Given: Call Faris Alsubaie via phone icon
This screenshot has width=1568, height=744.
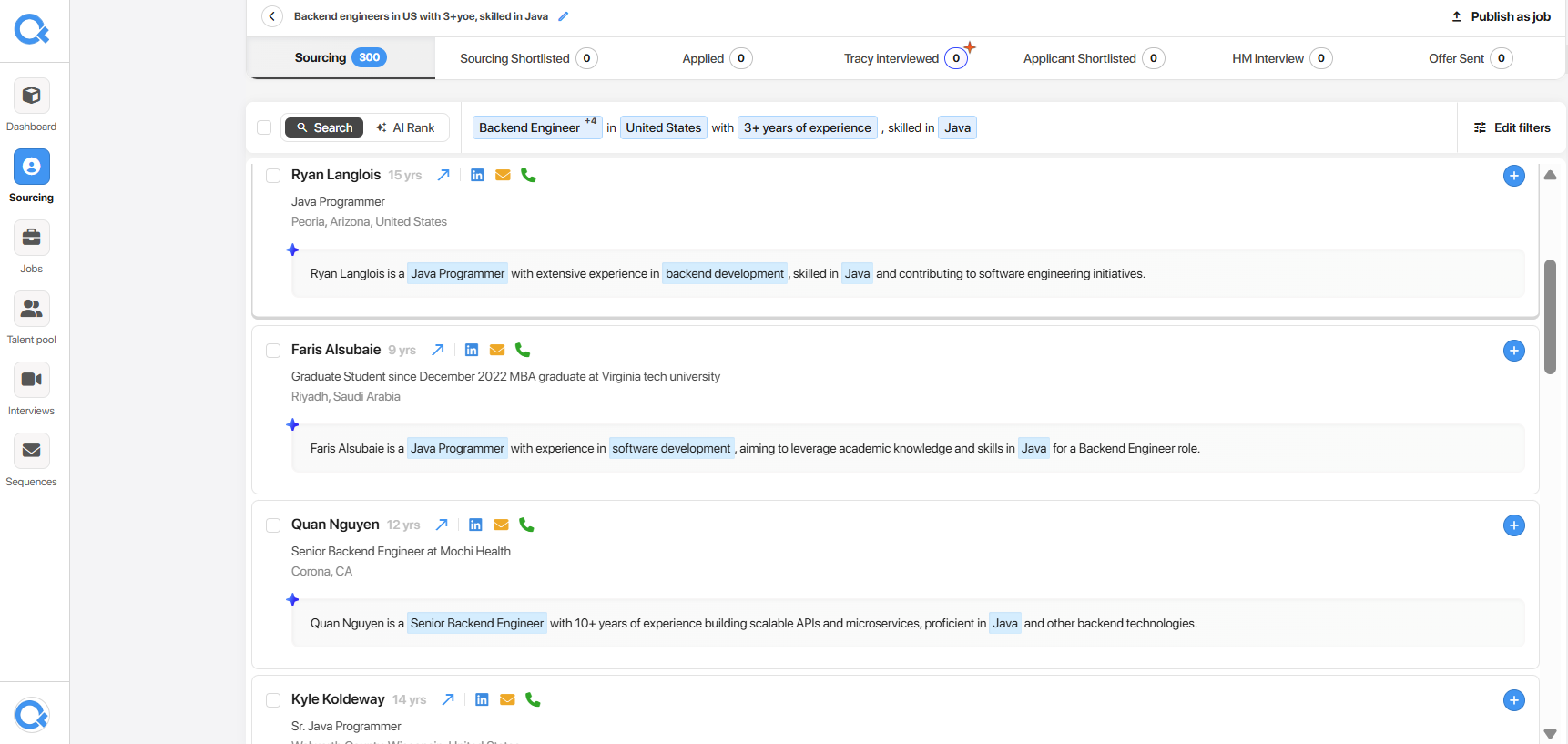Looking at the screenshot, I should coord(523,350).
